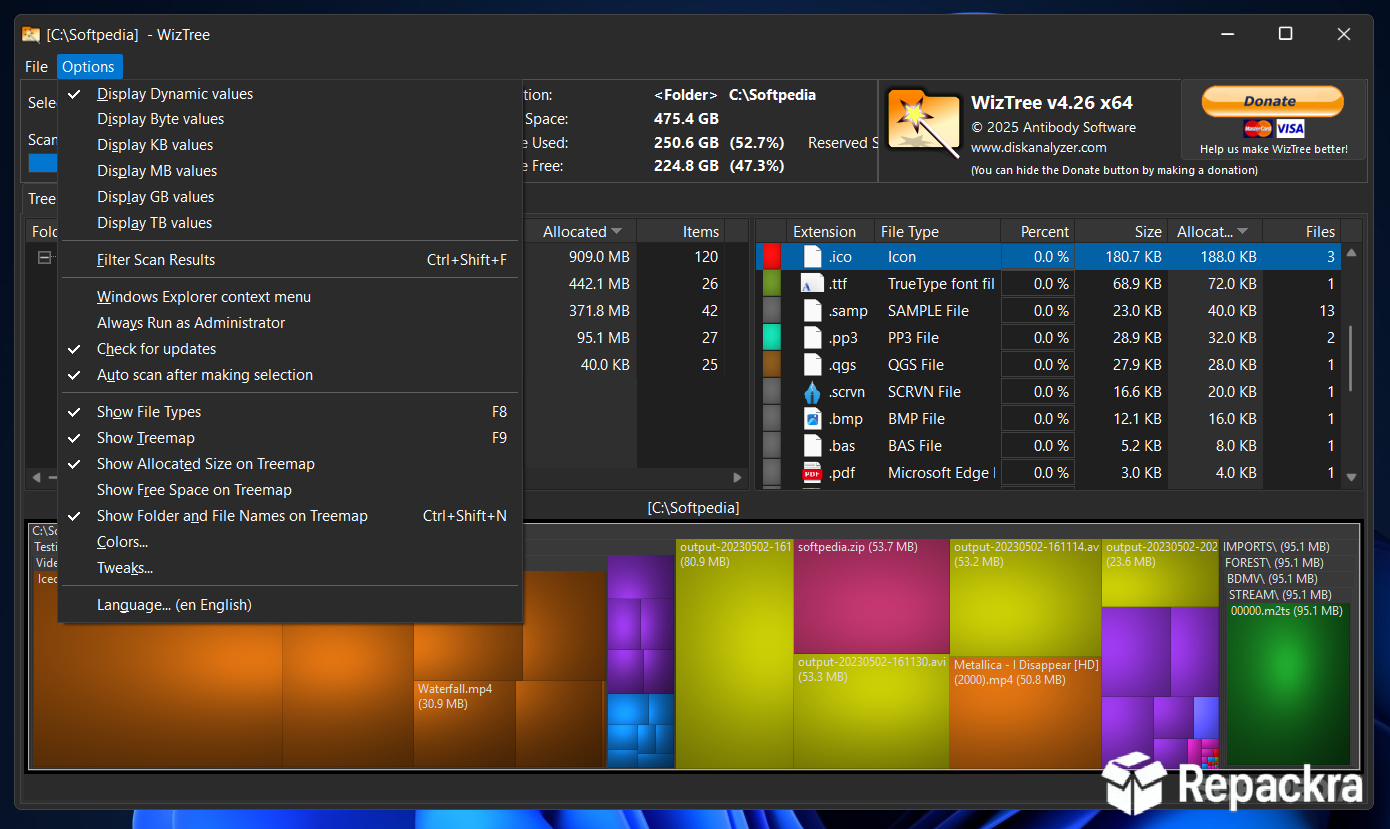Select 00000.m2ts green block in treemap

click(1288, 685)
